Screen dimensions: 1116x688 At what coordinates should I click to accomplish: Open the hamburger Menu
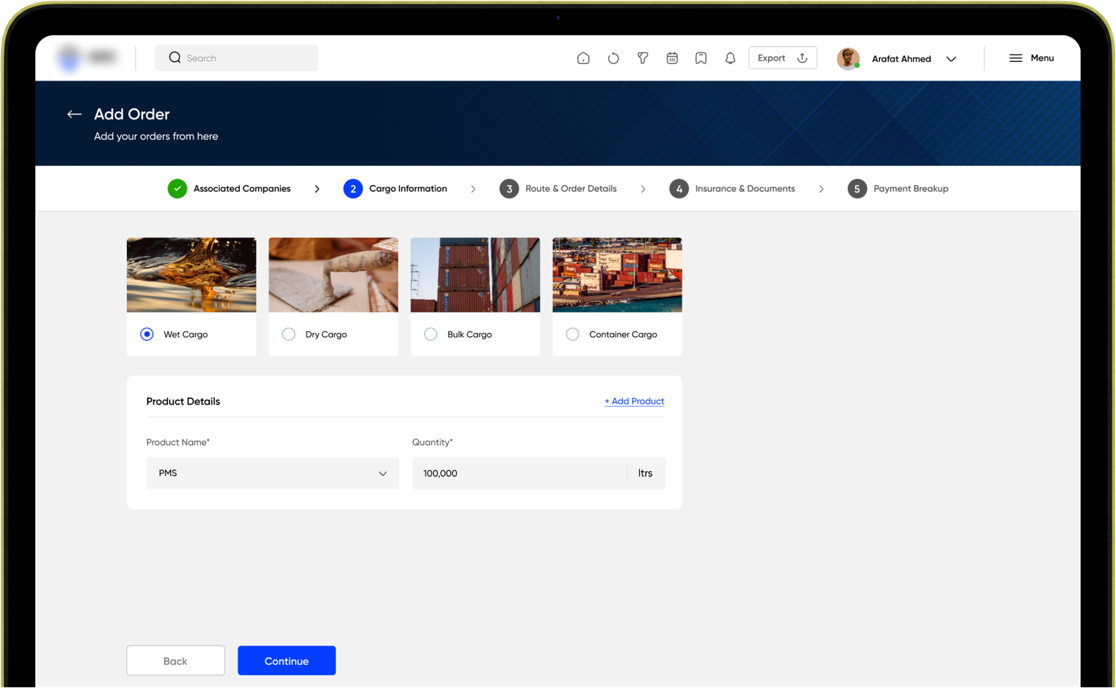coord(1031,58)
